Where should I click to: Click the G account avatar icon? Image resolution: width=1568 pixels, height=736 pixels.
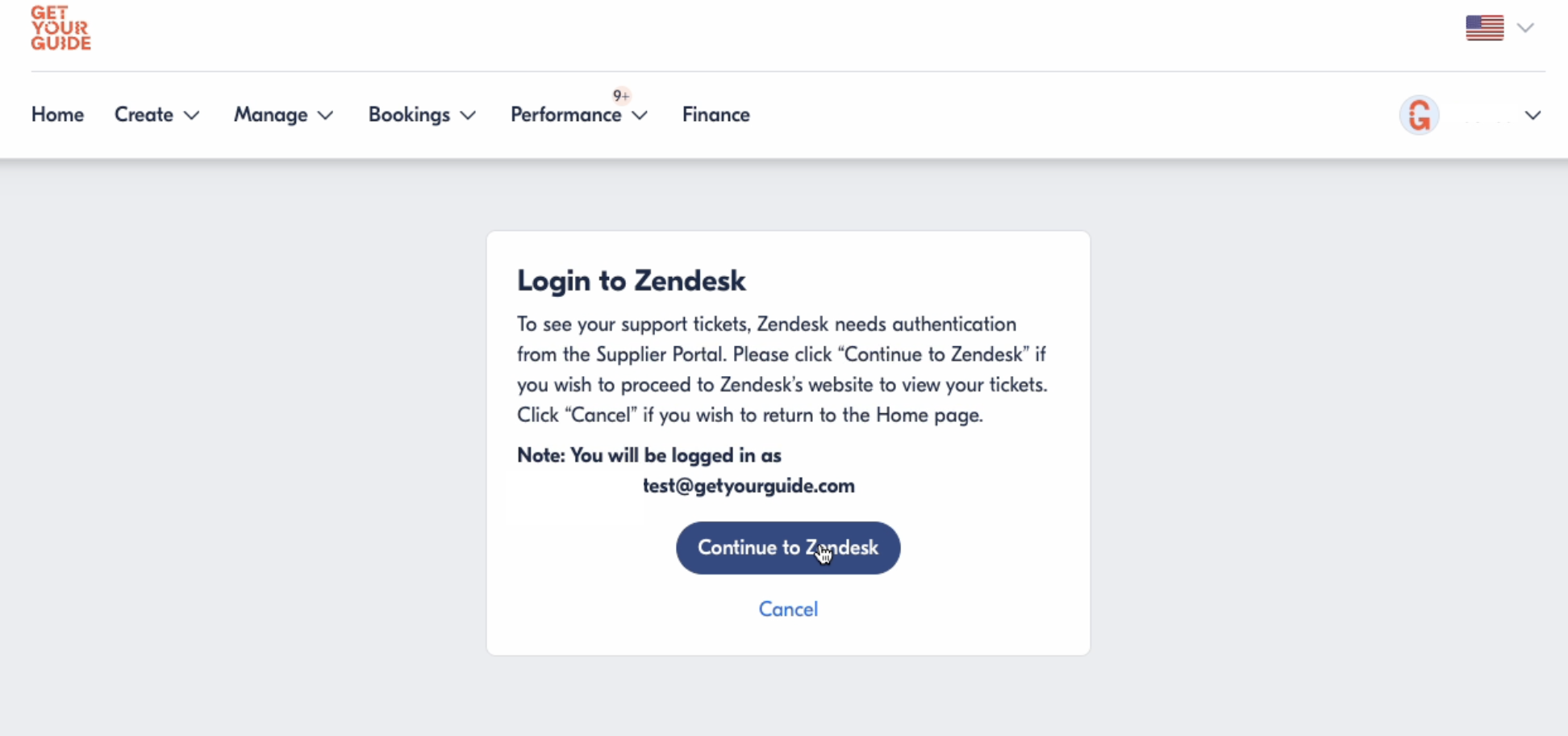(1419, 115)
